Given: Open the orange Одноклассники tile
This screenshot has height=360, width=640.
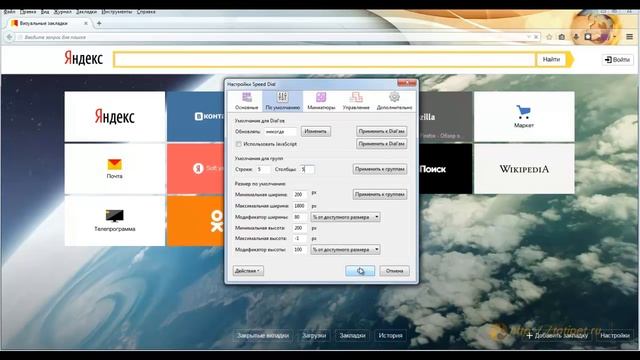Looking at the screenshot, I should pos(196,220).
